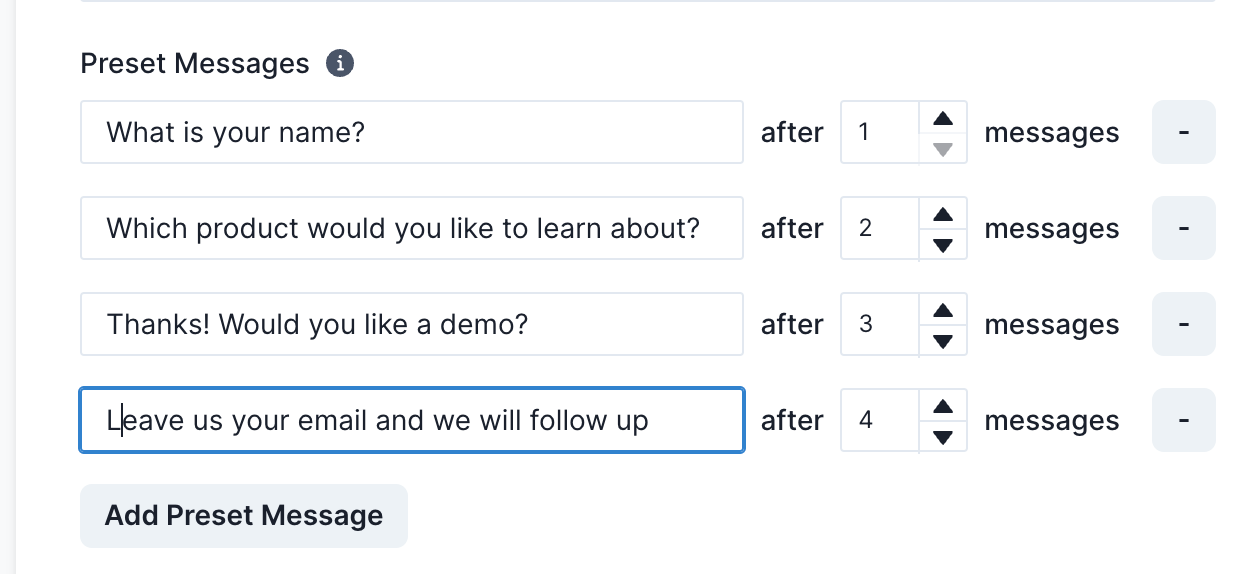Increase message count for 'What is your name?'

pyautogui.click(x=942, y=118)
